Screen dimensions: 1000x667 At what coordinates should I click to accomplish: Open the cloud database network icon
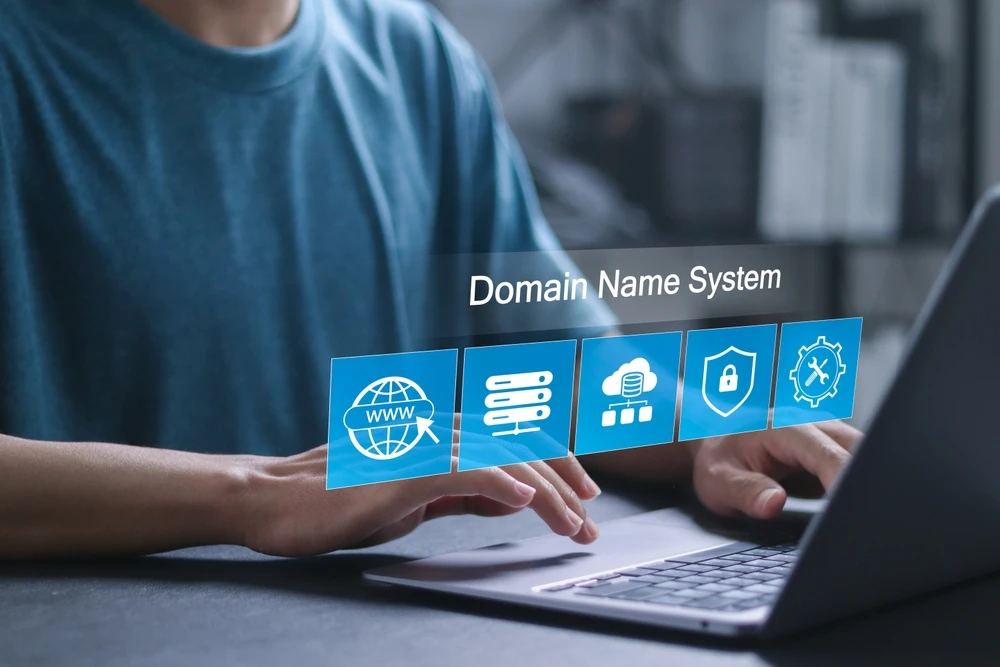click(628, 392)
